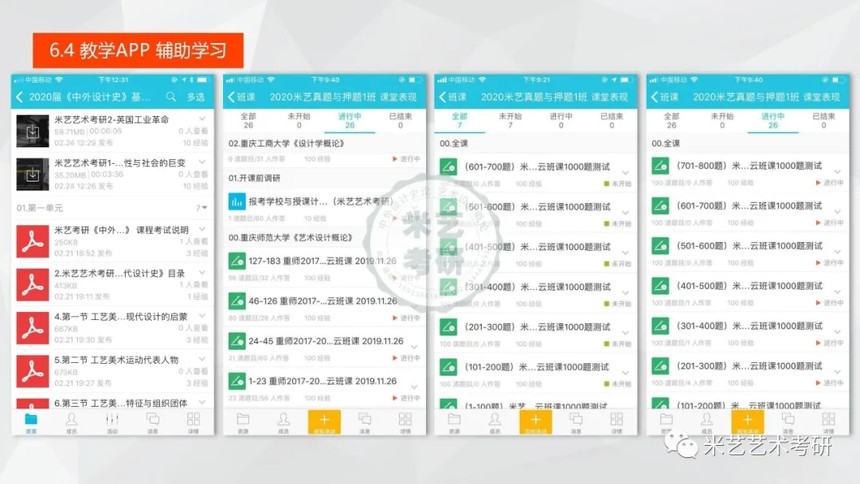
Task: Open poll icon for 报考学校与授课计... activity
Action: 237,201
